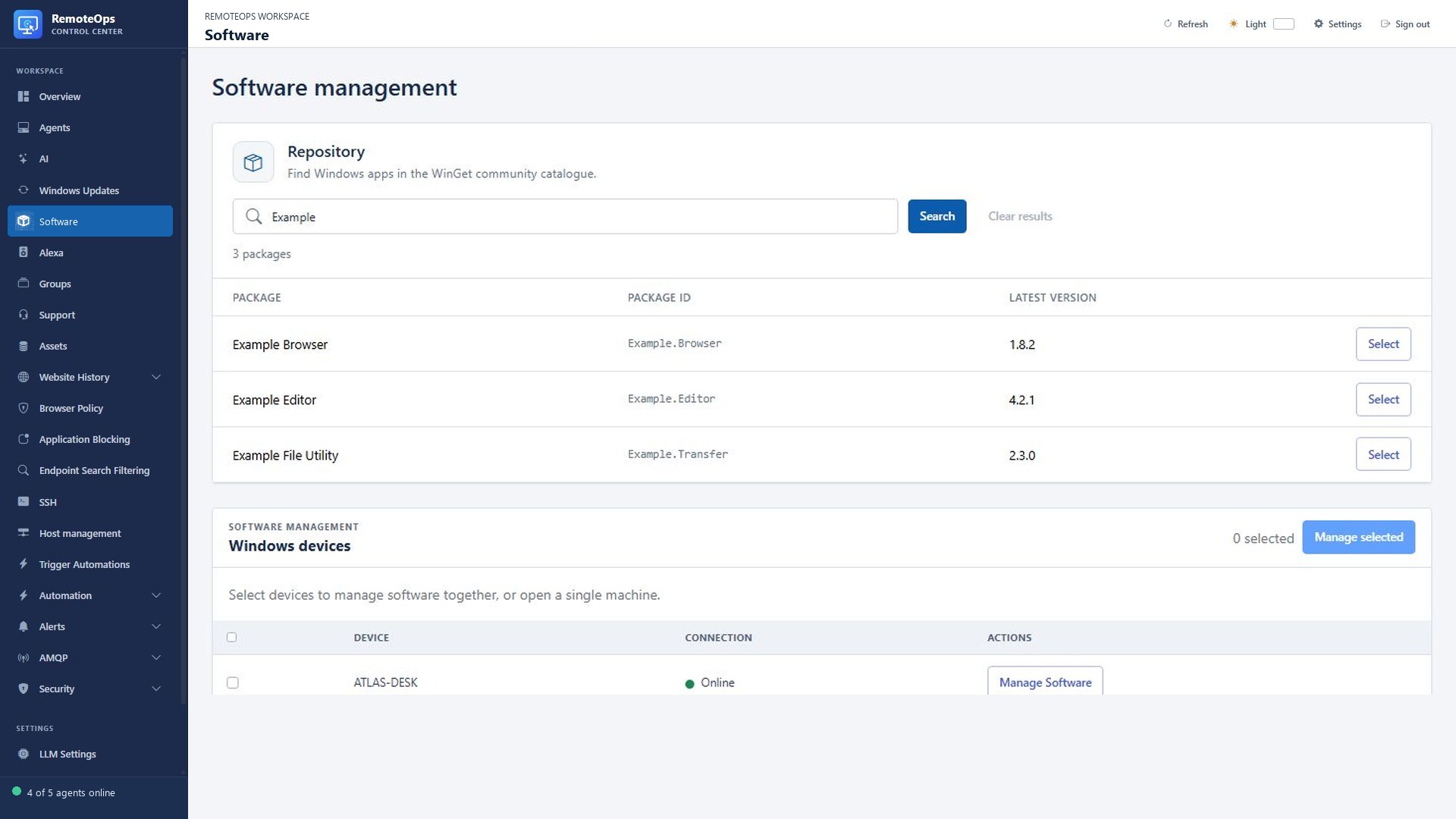Click the ATLAS-DESK device name
This screenshot has width=1456, height=819.
[x=385, y=682]
